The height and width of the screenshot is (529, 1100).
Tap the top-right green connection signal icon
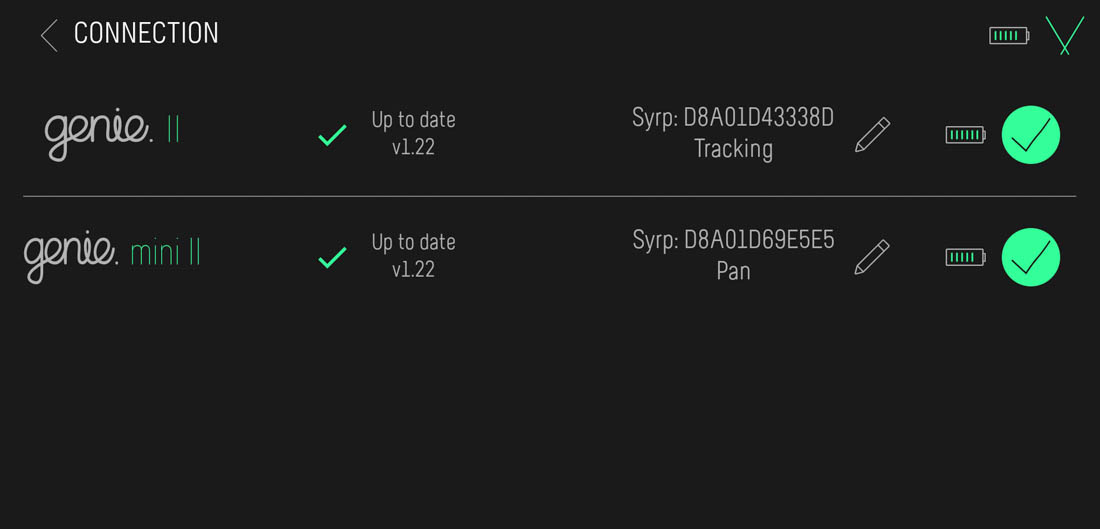[1065, 35]
